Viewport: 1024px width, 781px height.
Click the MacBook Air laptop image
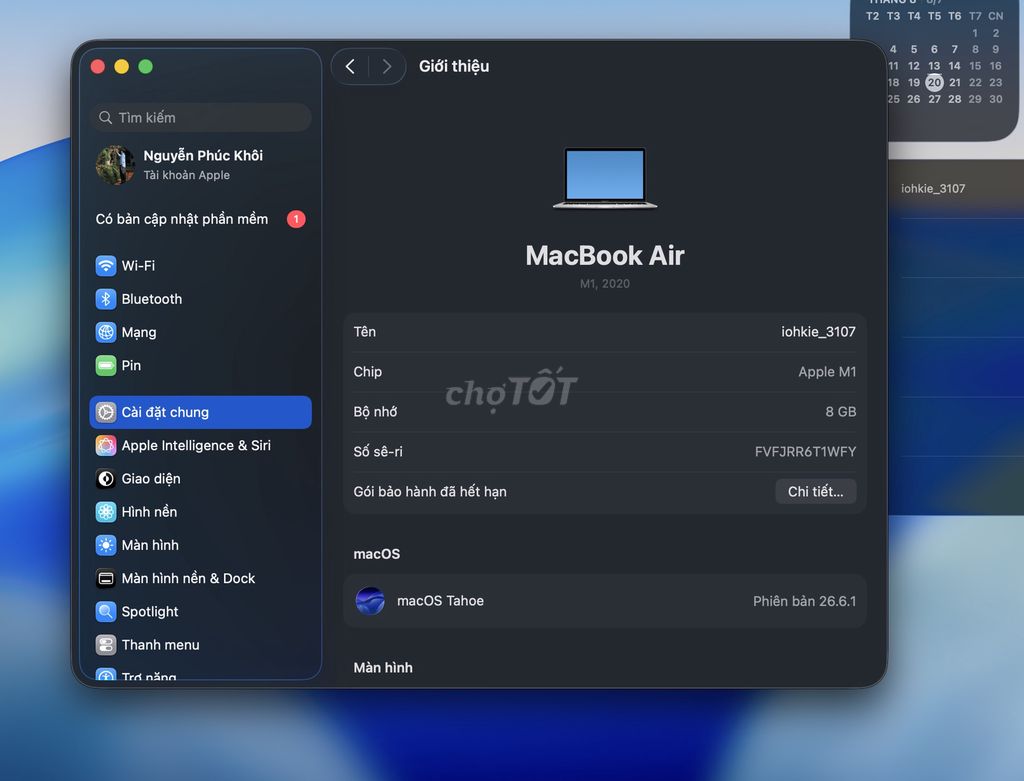tap(605, 178)
